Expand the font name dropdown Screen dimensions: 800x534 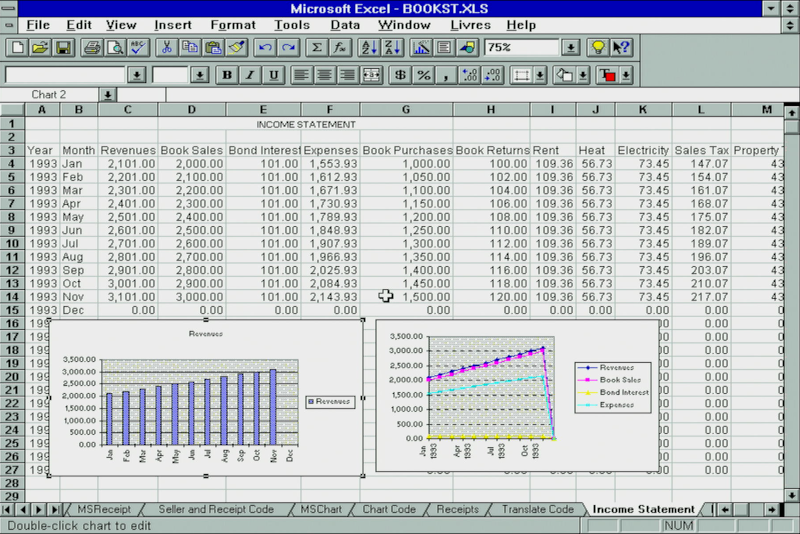click(137, 75)
